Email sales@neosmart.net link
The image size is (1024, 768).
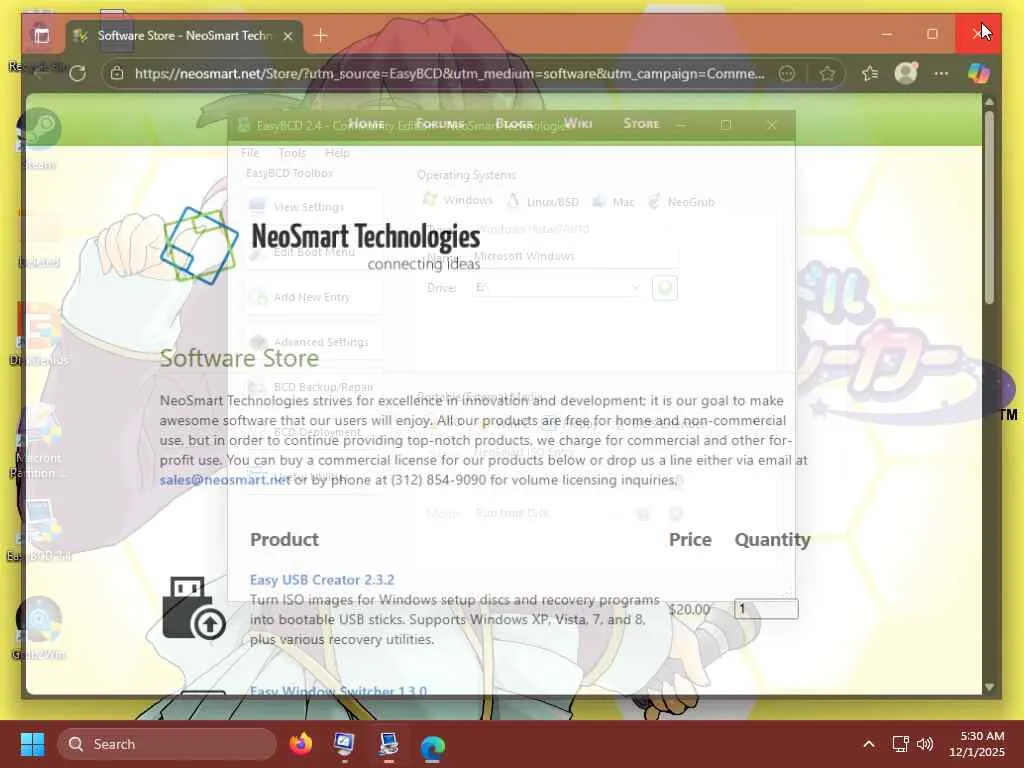coord(225,480)
